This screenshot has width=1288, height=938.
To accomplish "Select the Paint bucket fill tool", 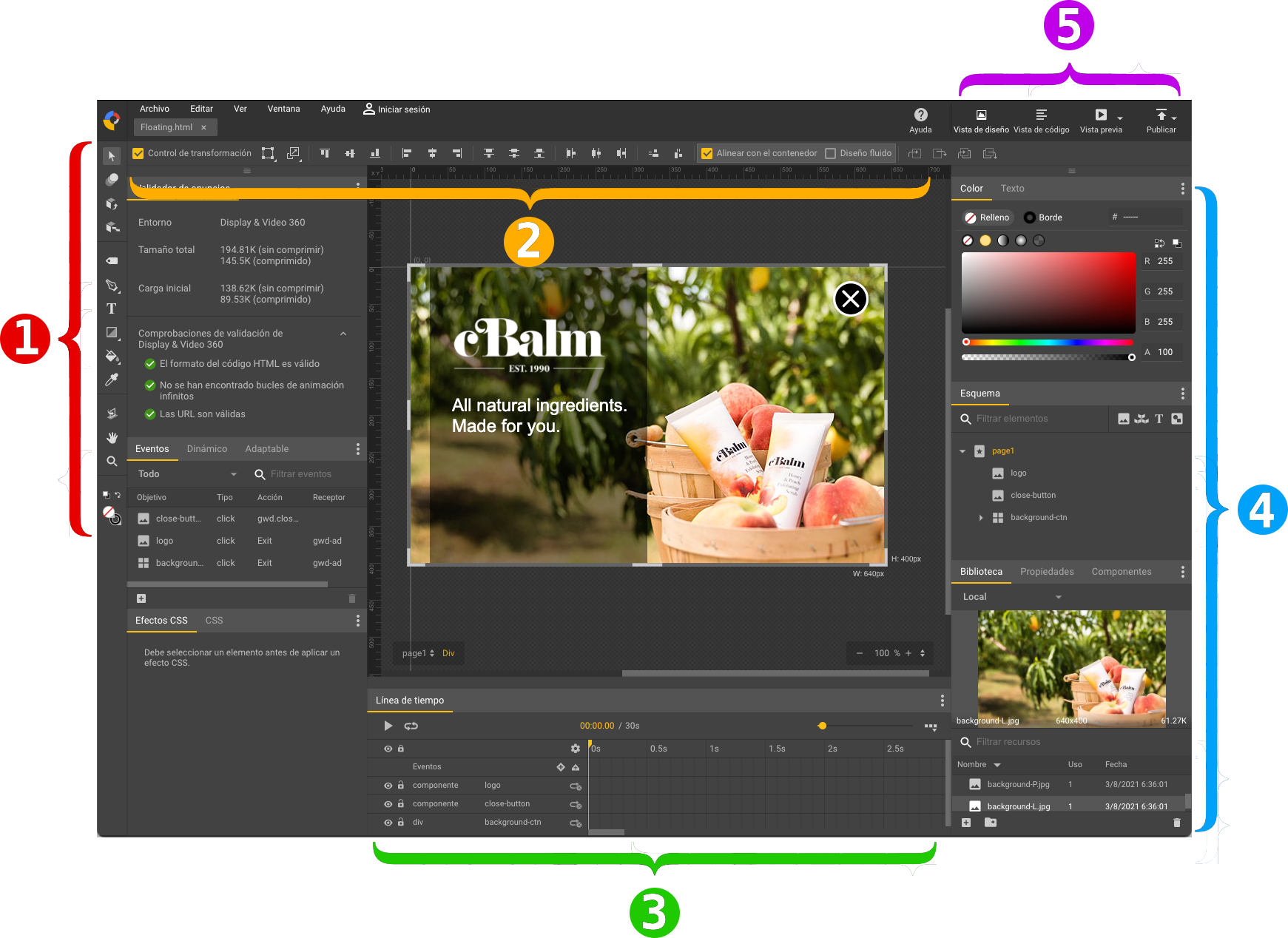I will click(112, 357).
